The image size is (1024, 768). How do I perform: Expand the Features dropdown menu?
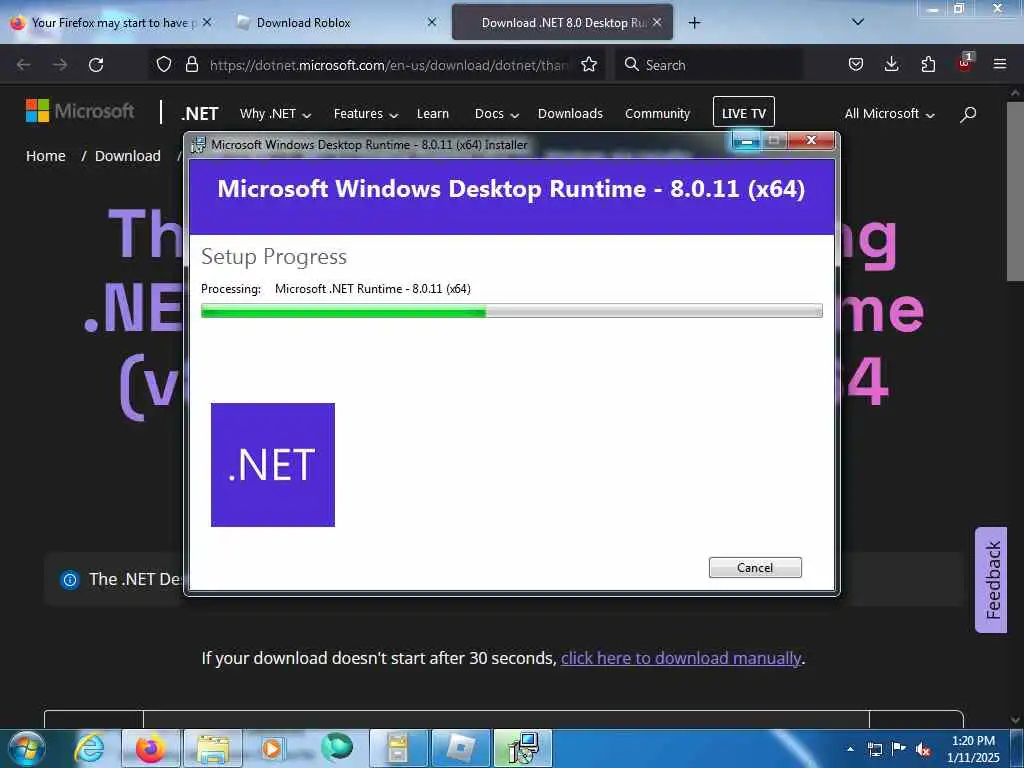(x=366, y=114)
